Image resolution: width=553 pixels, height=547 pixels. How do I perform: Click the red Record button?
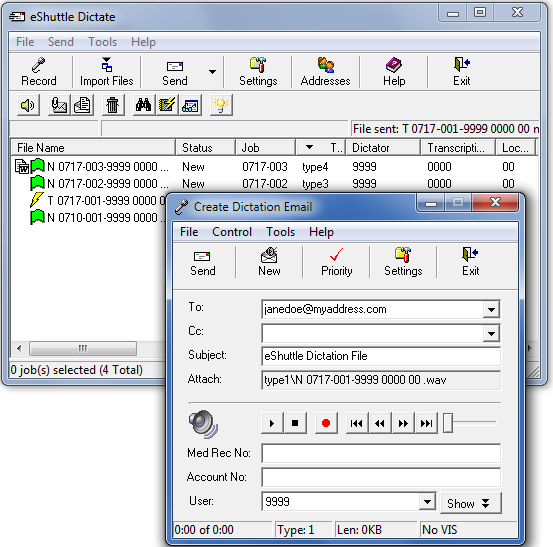(326, 423)
